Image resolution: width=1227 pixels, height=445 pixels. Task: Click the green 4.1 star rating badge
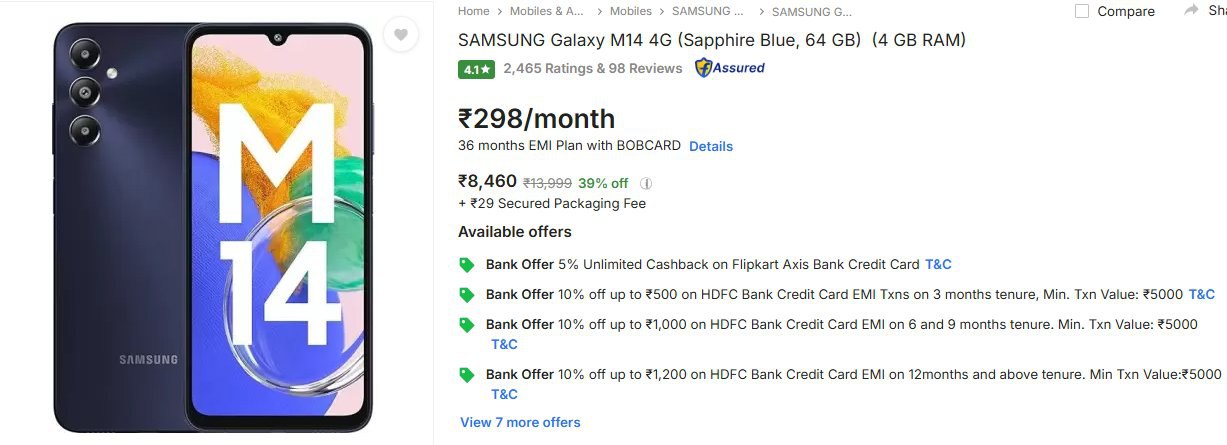[x=476, y=69]
